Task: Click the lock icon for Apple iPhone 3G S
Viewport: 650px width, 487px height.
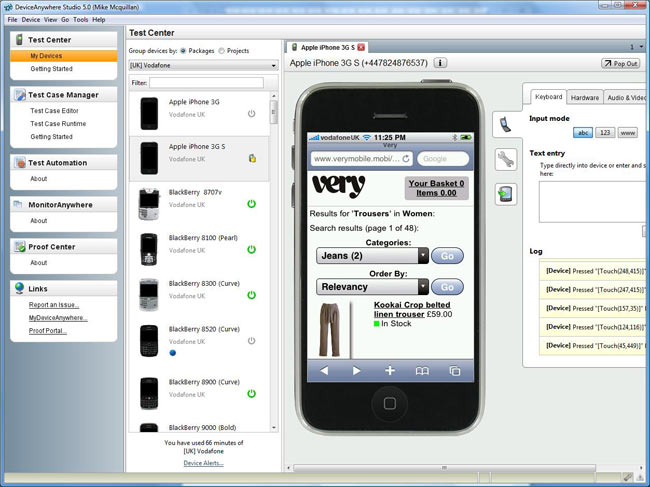Action: click(251, 158)
